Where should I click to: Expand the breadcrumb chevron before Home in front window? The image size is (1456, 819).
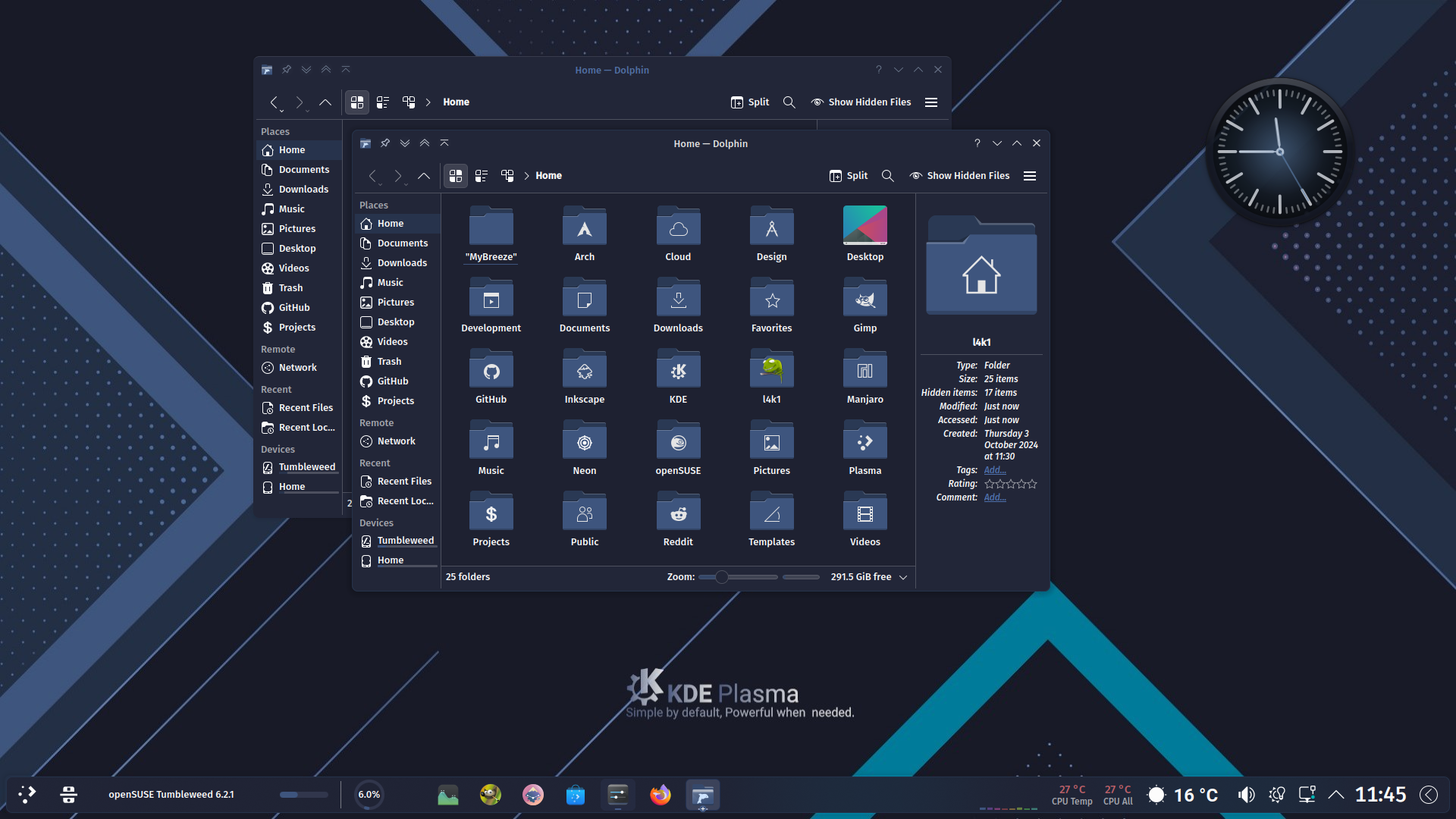[x=526, y=176]
